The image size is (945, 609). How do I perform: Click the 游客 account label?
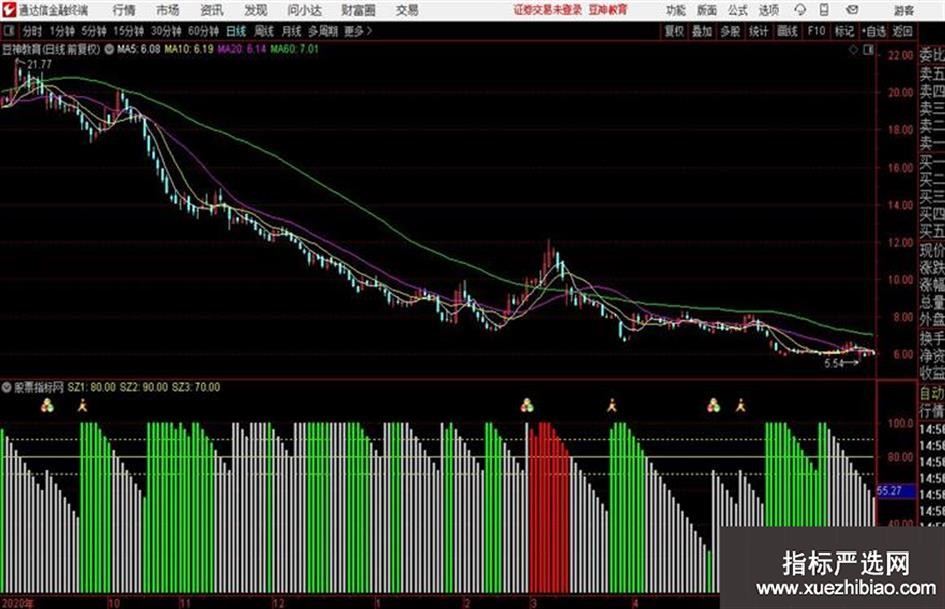[x=903, y=10]
